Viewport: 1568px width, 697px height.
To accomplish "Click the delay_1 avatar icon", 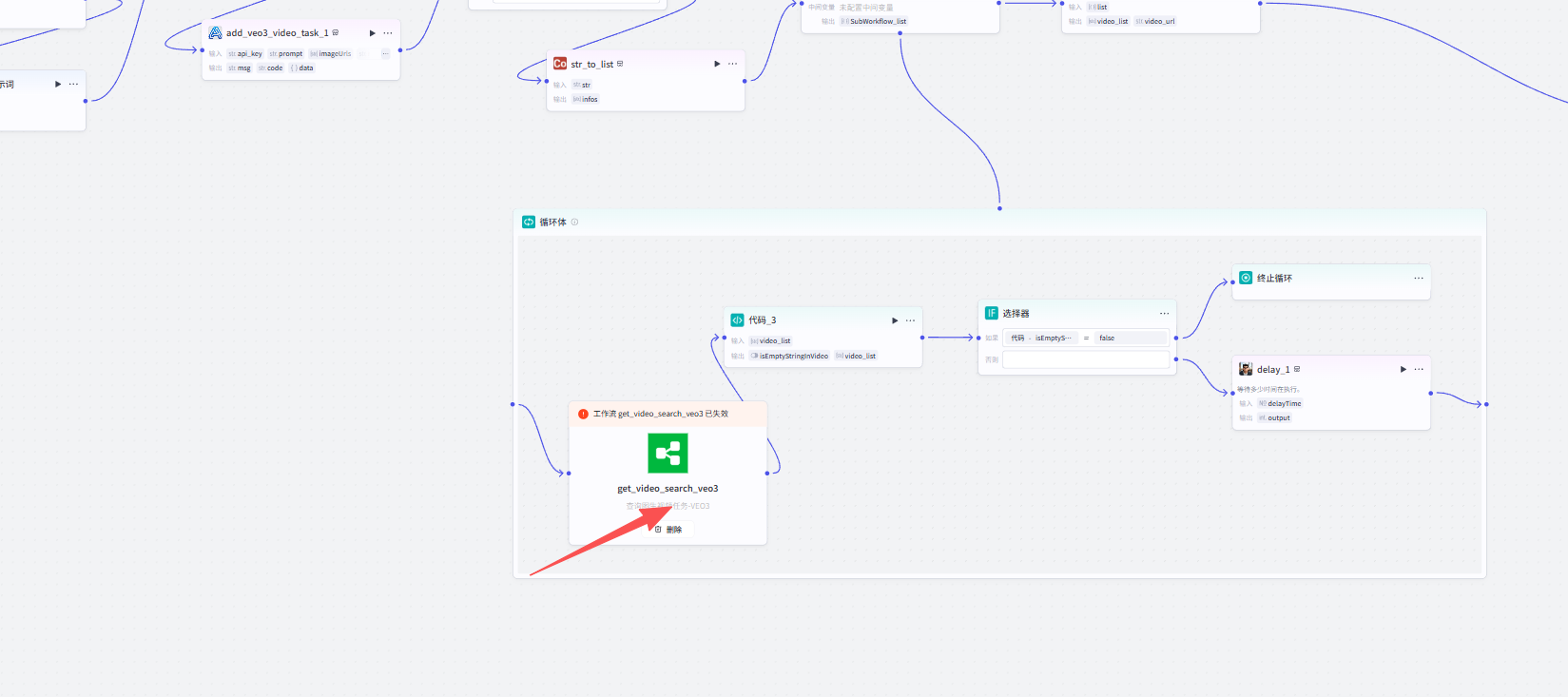I will [1246, 369].
